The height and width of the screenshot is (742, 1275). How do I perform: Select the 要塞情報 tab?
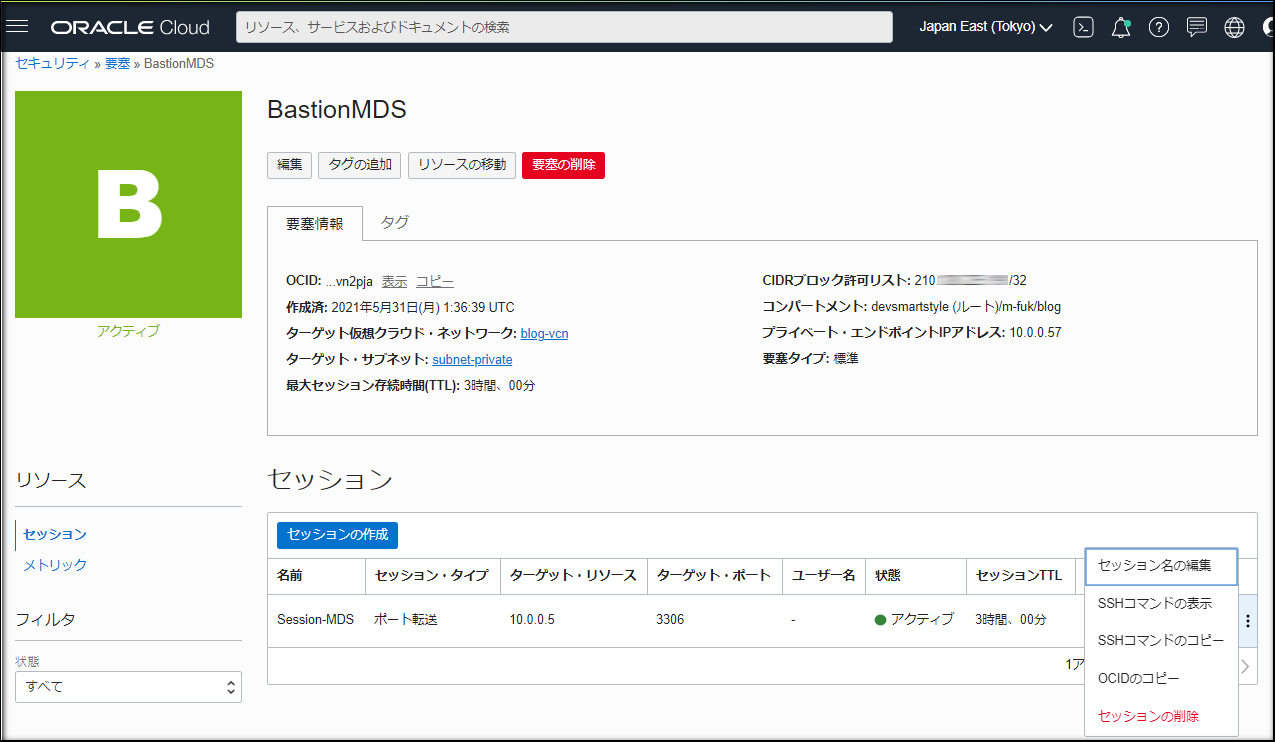(315, 224)
